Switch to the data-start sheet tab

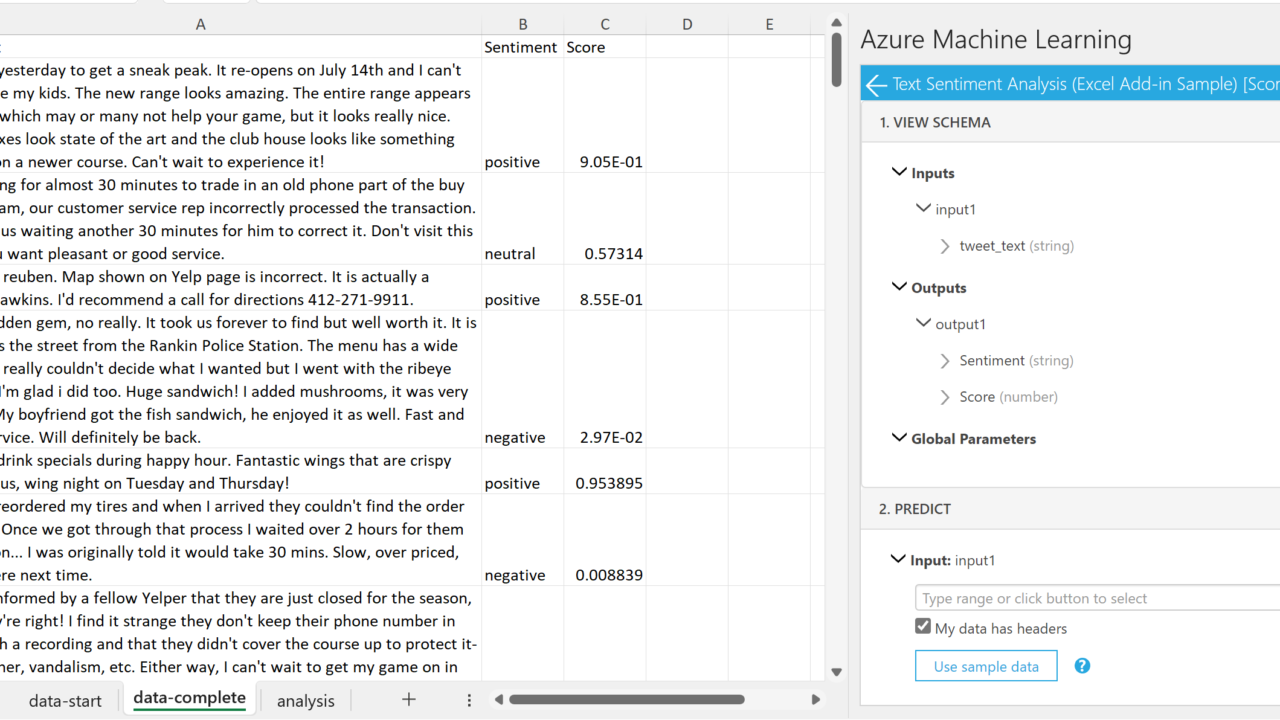[65, 701]
